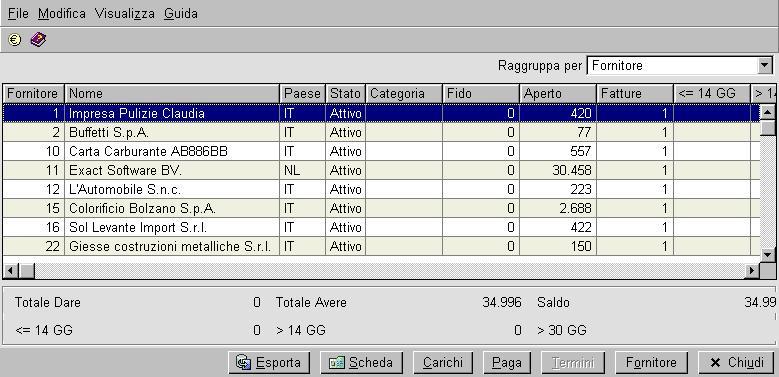Click the Termini button
Image resolution: width=779 pixels, height=377 pixels.
coord(573,363)
